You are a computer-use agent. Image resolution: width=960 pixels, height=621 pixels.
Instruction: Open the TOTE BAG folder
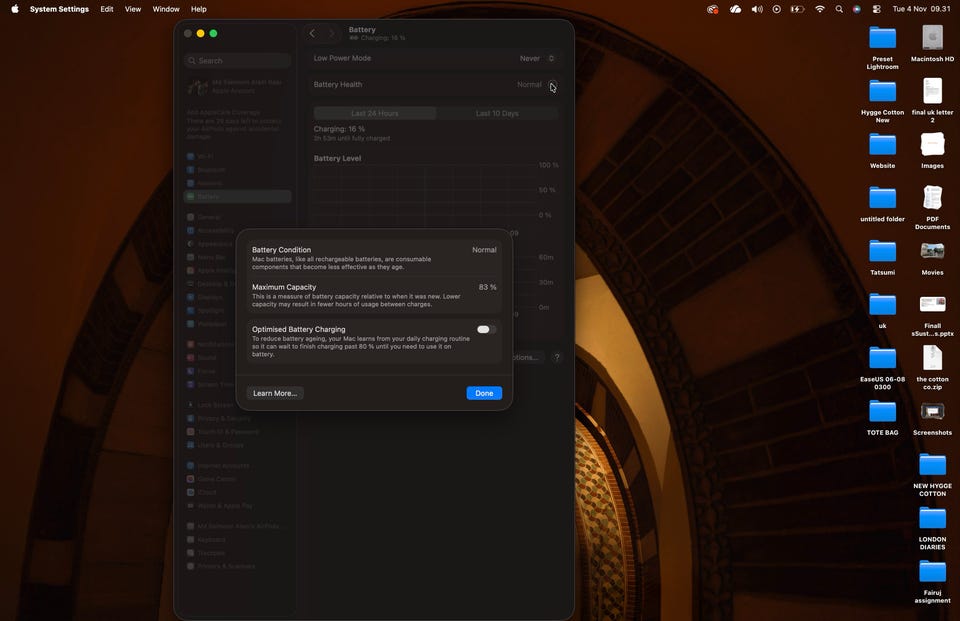click(x=882, y=412)
